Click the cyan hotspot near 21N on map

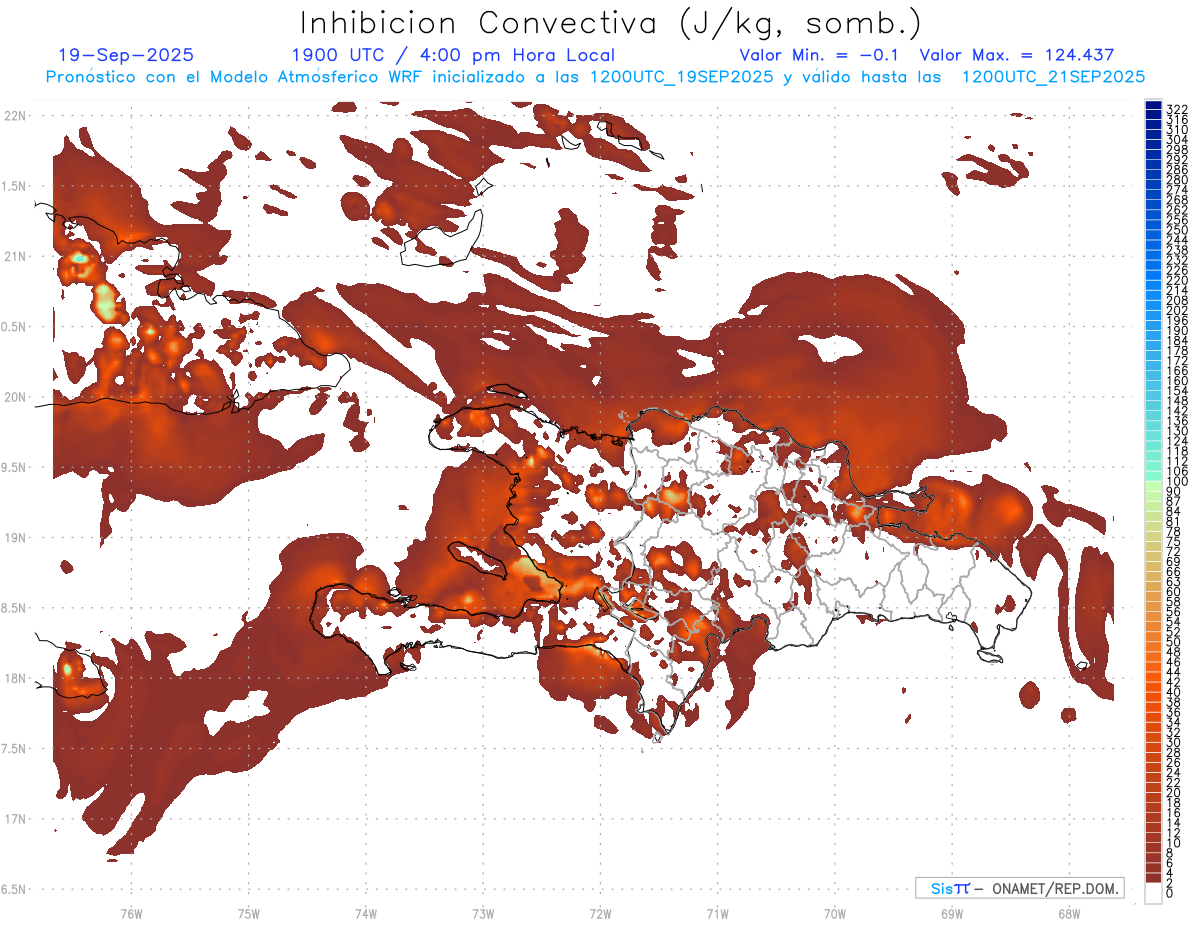point(79,260)
